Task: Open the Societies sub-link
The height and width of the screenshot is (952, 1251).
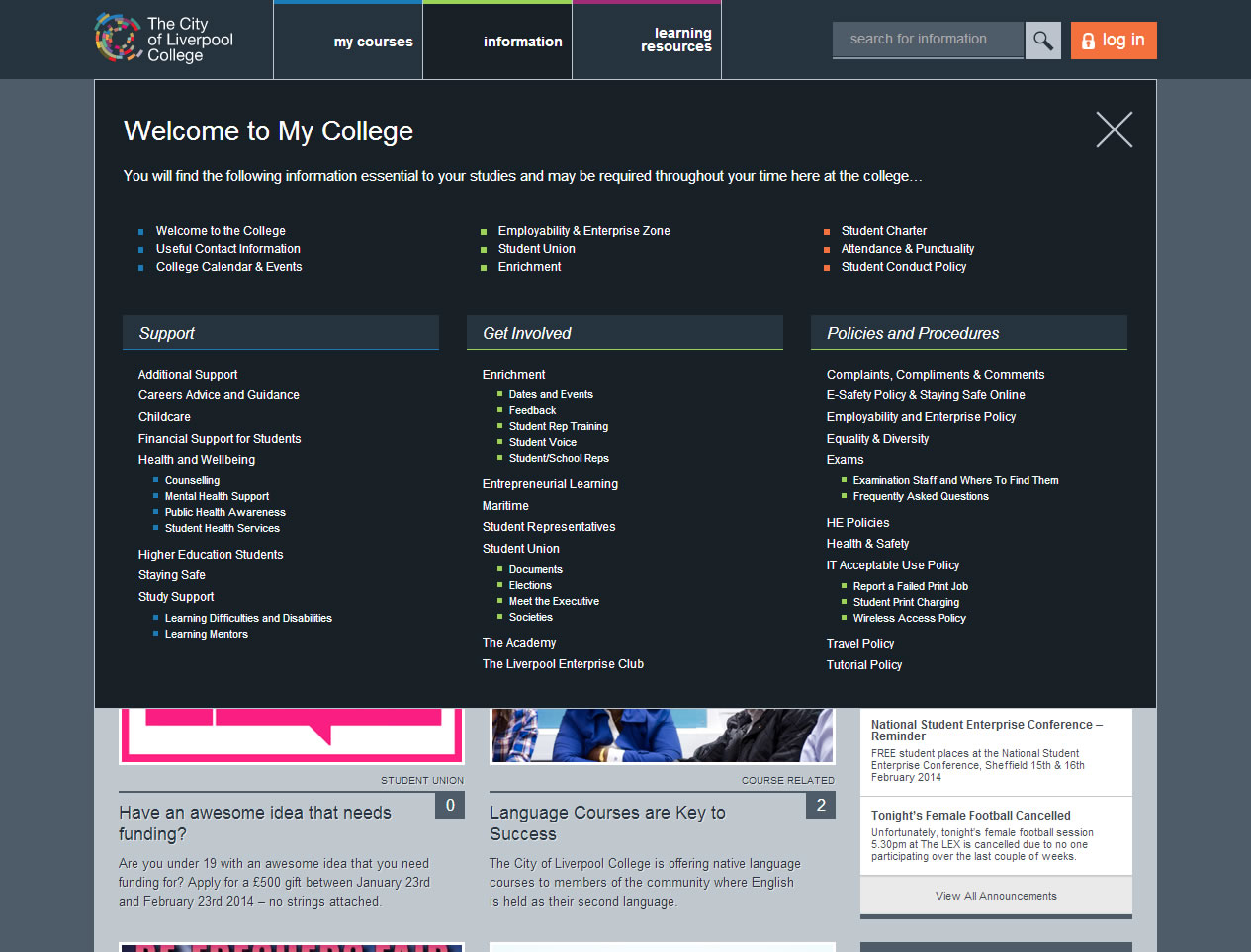Action: coord(531,618)
